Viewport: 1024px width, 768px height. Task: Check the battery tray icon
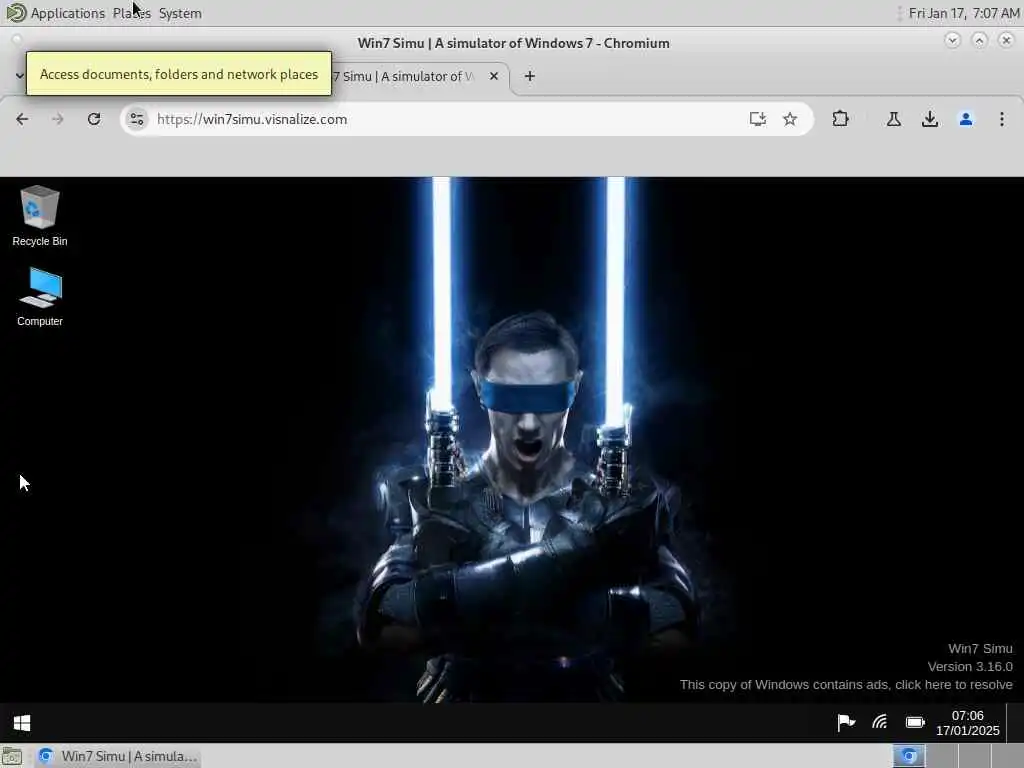click(x=915, y=722)
